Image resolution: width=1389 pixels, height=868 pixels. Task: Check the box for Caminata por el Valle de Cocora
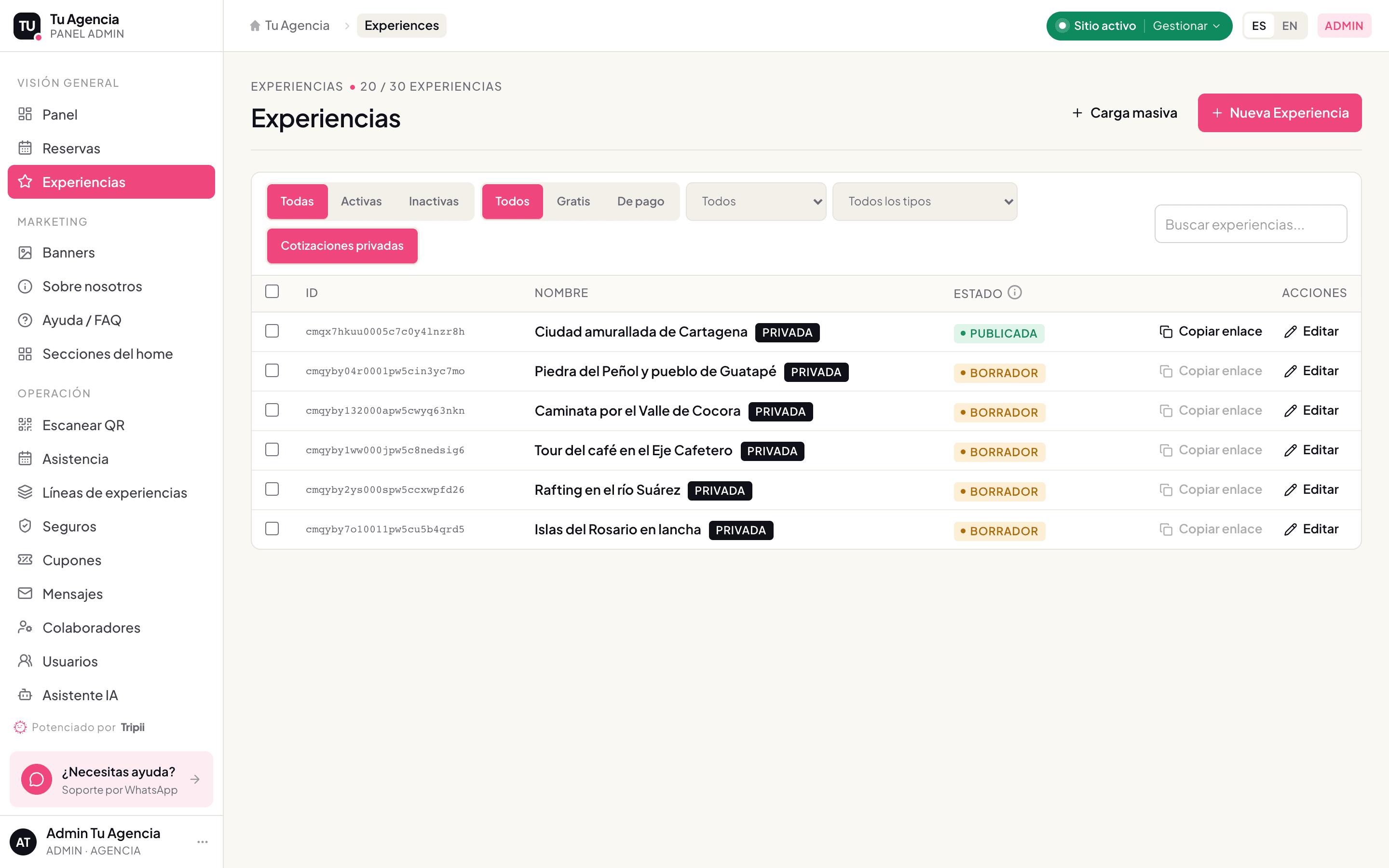click(272, 410)
